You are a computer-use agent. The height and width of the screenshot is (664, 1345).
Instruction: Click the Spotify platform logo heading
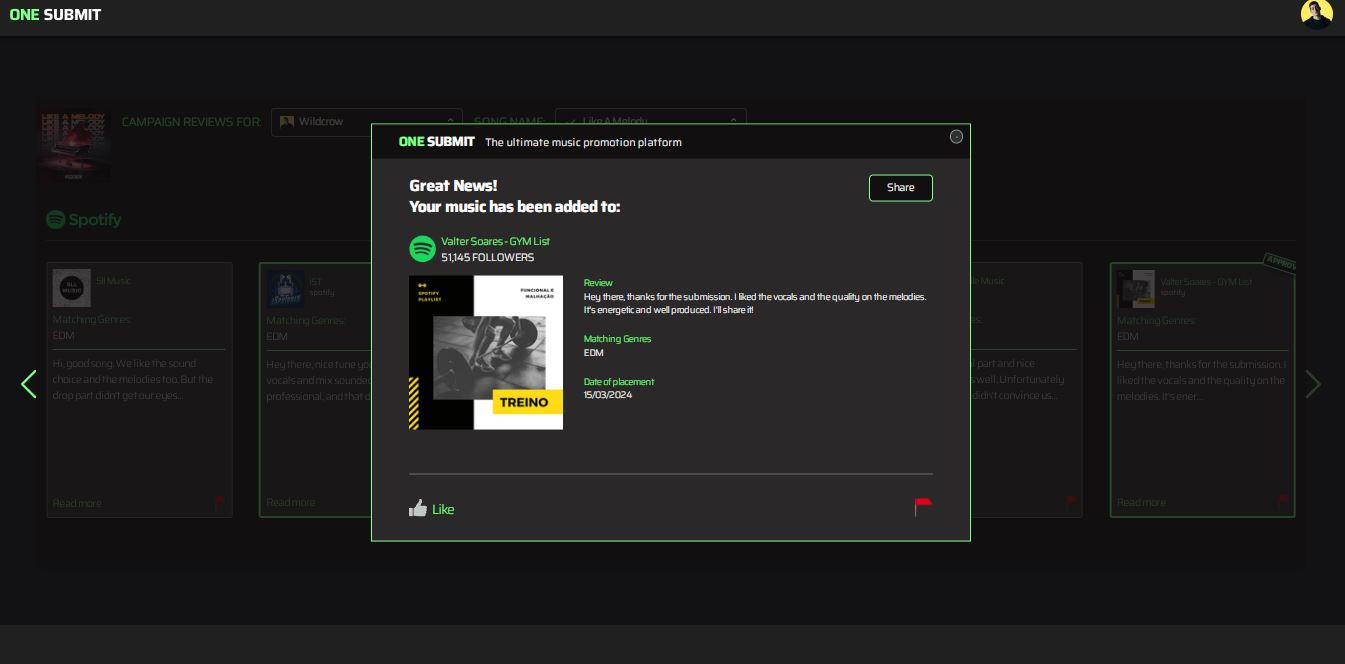pos(84,219)
